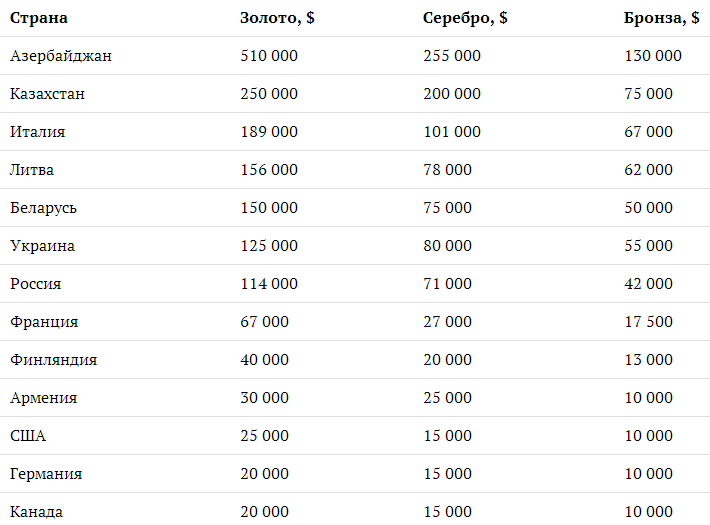The width and height of the screenshot is (710, 525).
Task: Click Италия silver value 101 000
Action: tap(452, 132)
